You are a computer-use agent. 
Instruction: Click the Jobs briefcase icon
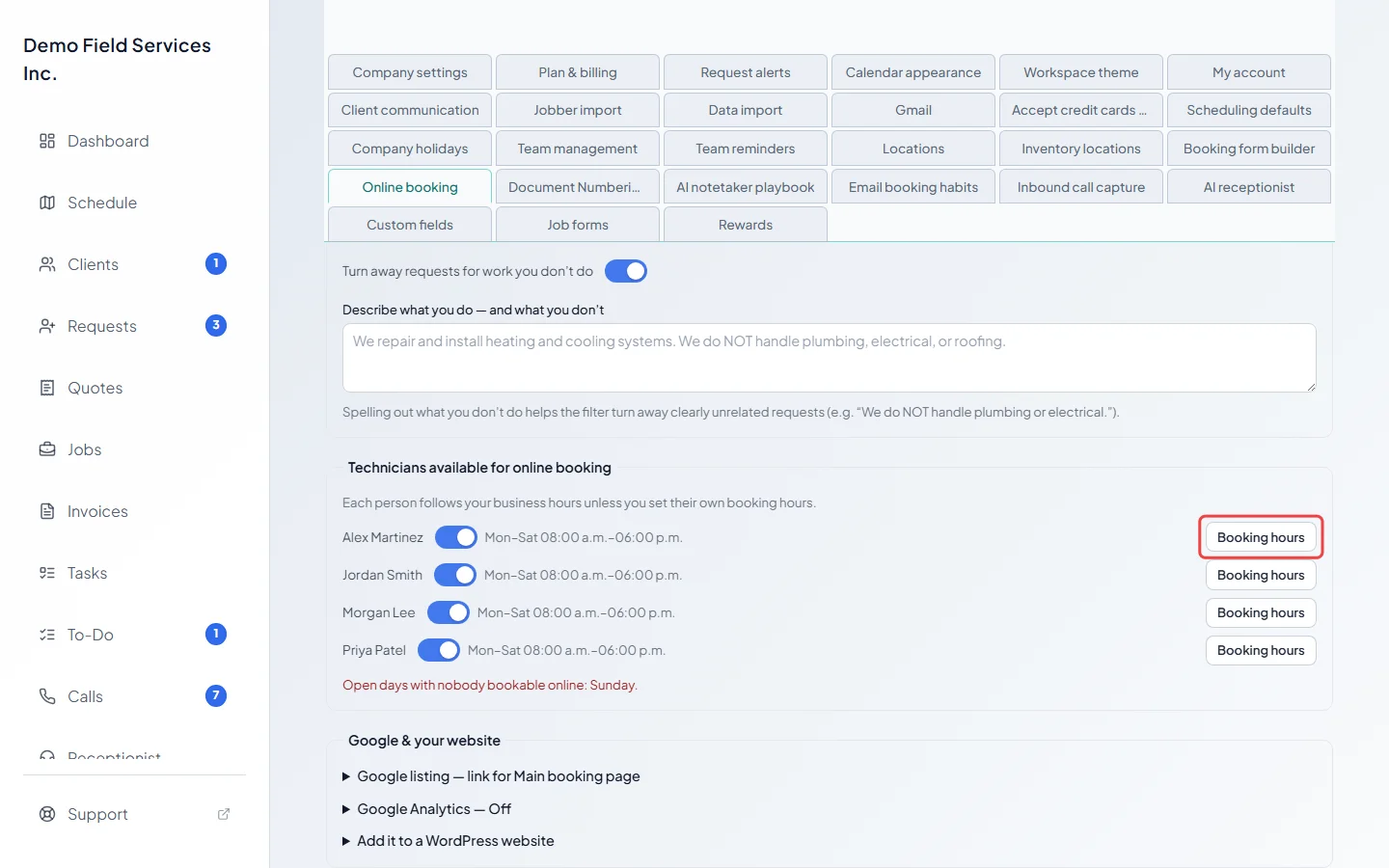click(x=47, y=449)
